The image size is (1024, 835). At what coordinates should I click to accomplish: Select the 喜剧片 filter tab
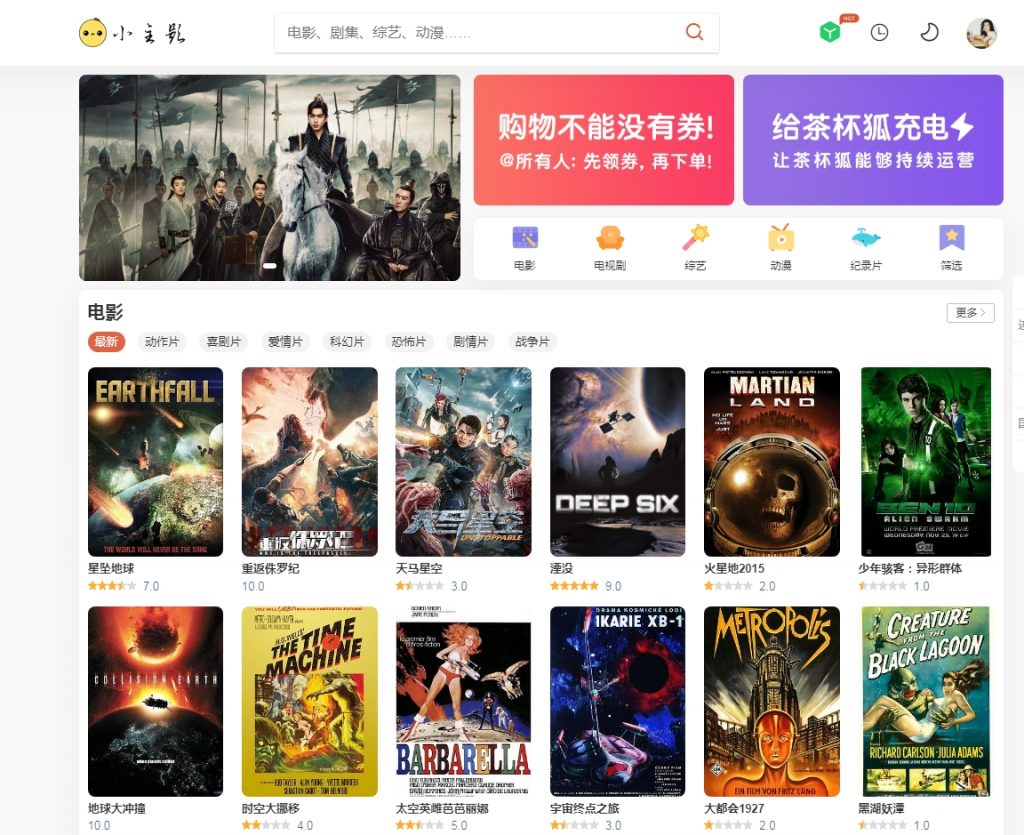(223, 341)
